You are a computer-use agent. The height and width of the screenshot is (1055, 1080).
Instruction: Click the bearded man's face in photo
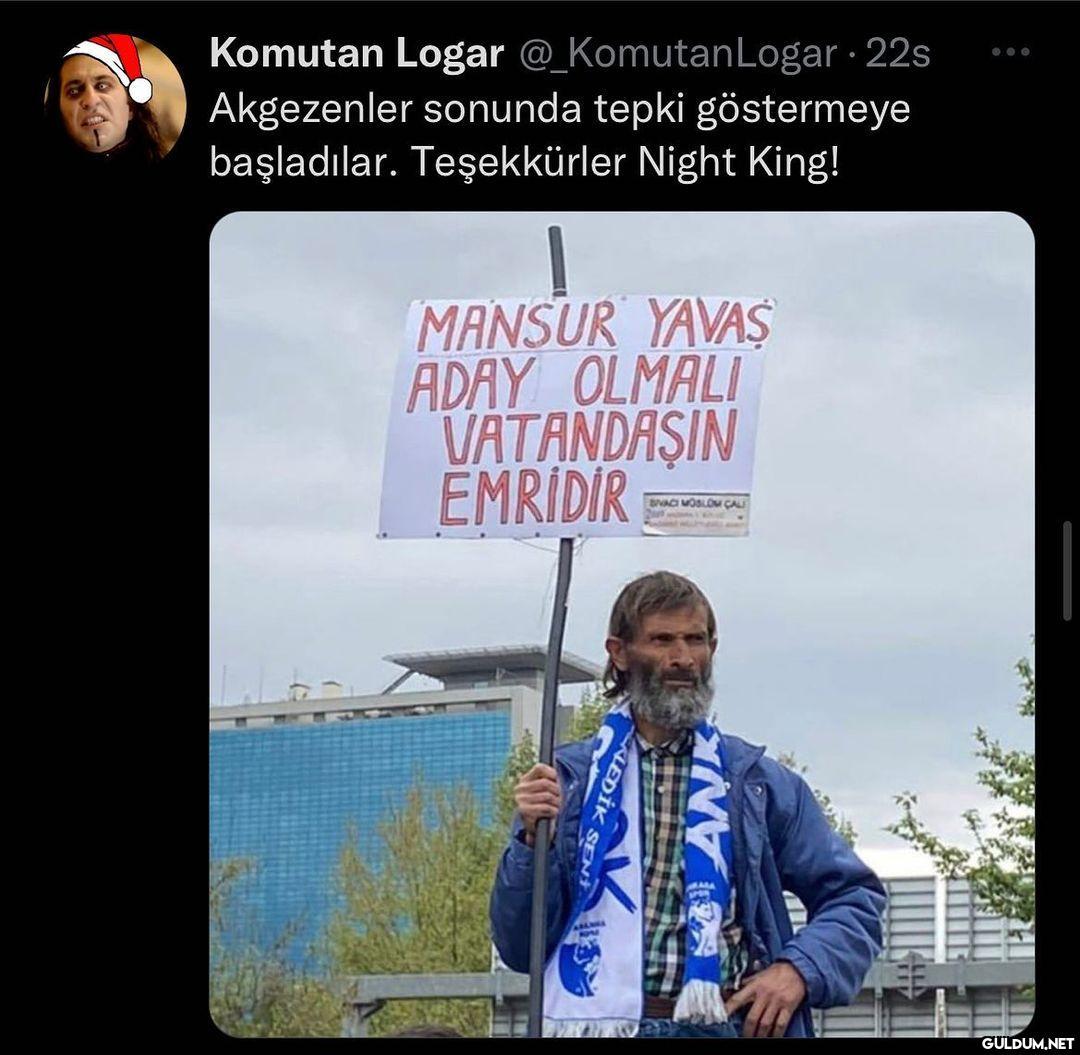[x=667, y=654]
